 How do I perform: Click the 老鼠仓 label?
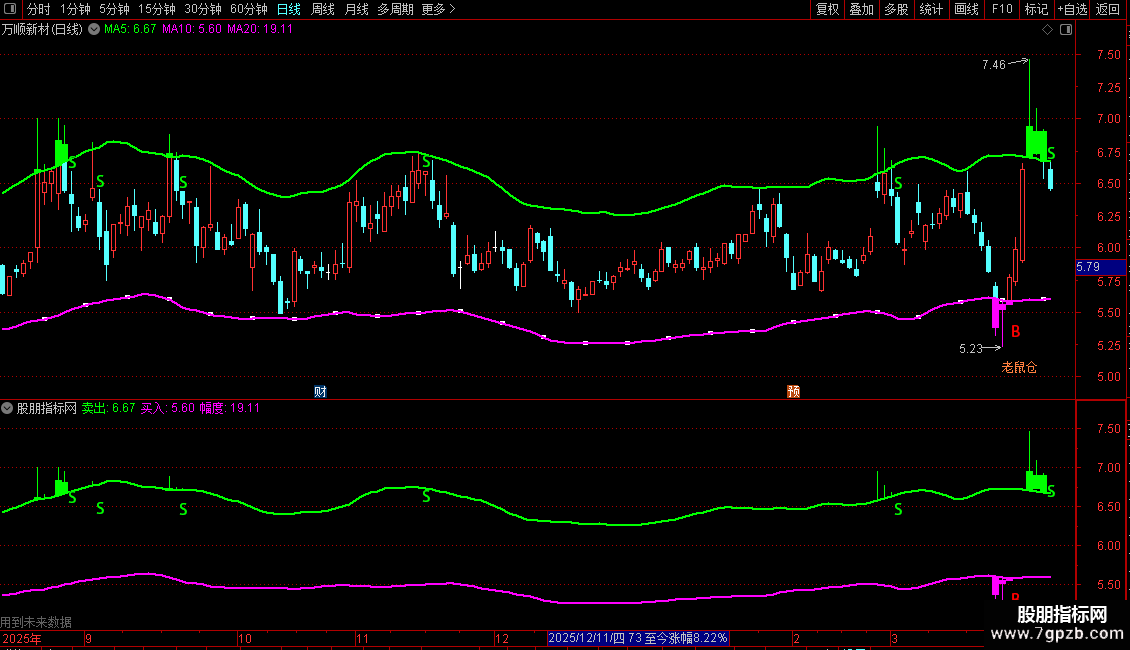pyautogui.click(x=1019, y=368)
